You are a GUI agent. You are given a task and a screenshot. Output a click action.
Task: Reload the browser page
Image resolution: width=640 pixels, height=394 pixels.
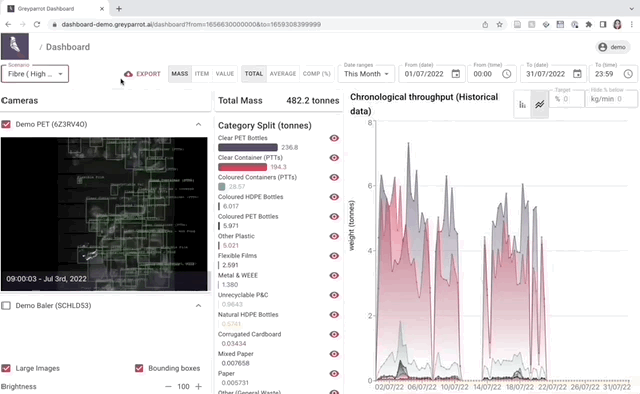(37, 24)
